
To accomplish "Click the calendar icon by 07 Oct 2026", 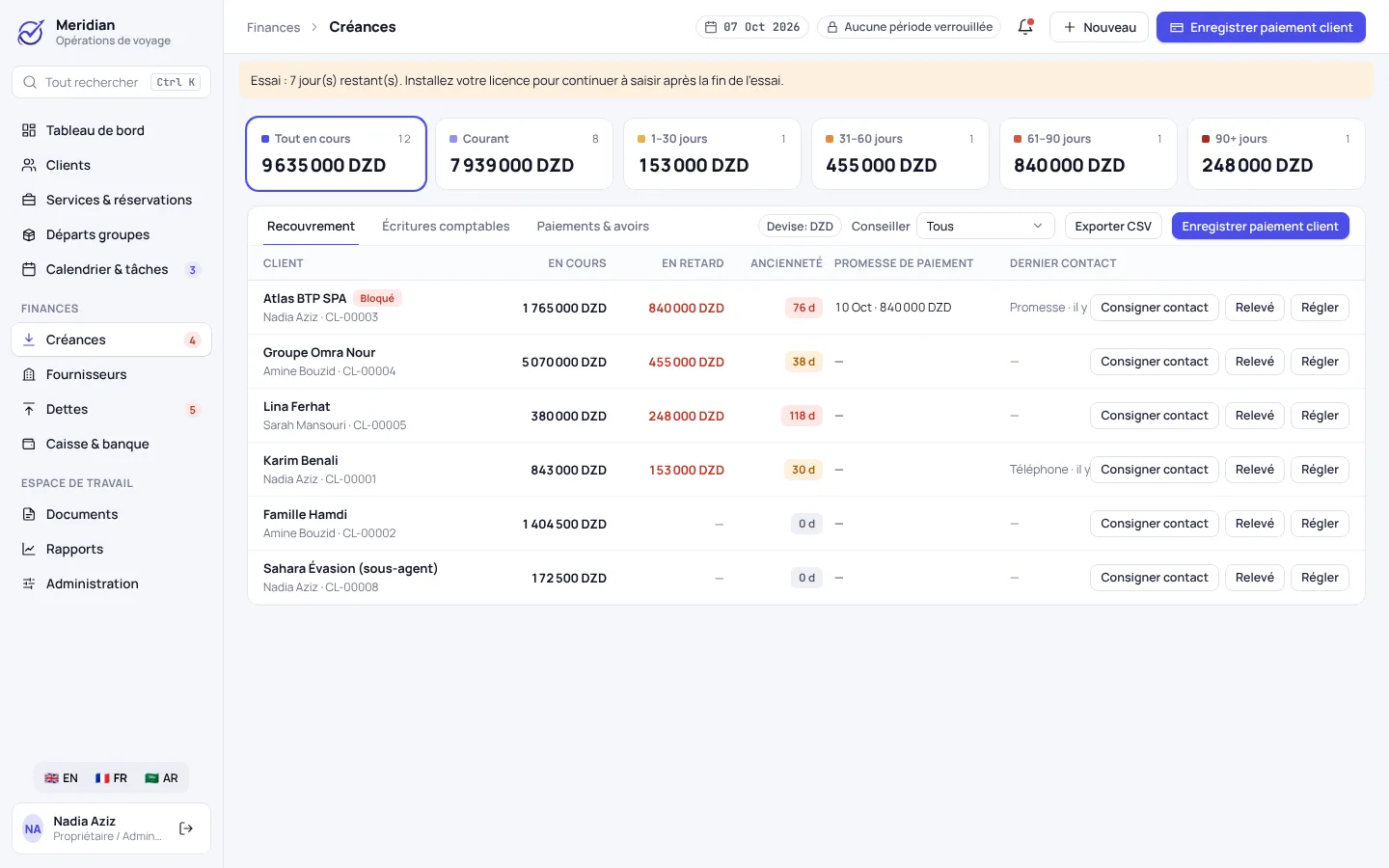I will [x=711, y=27].
